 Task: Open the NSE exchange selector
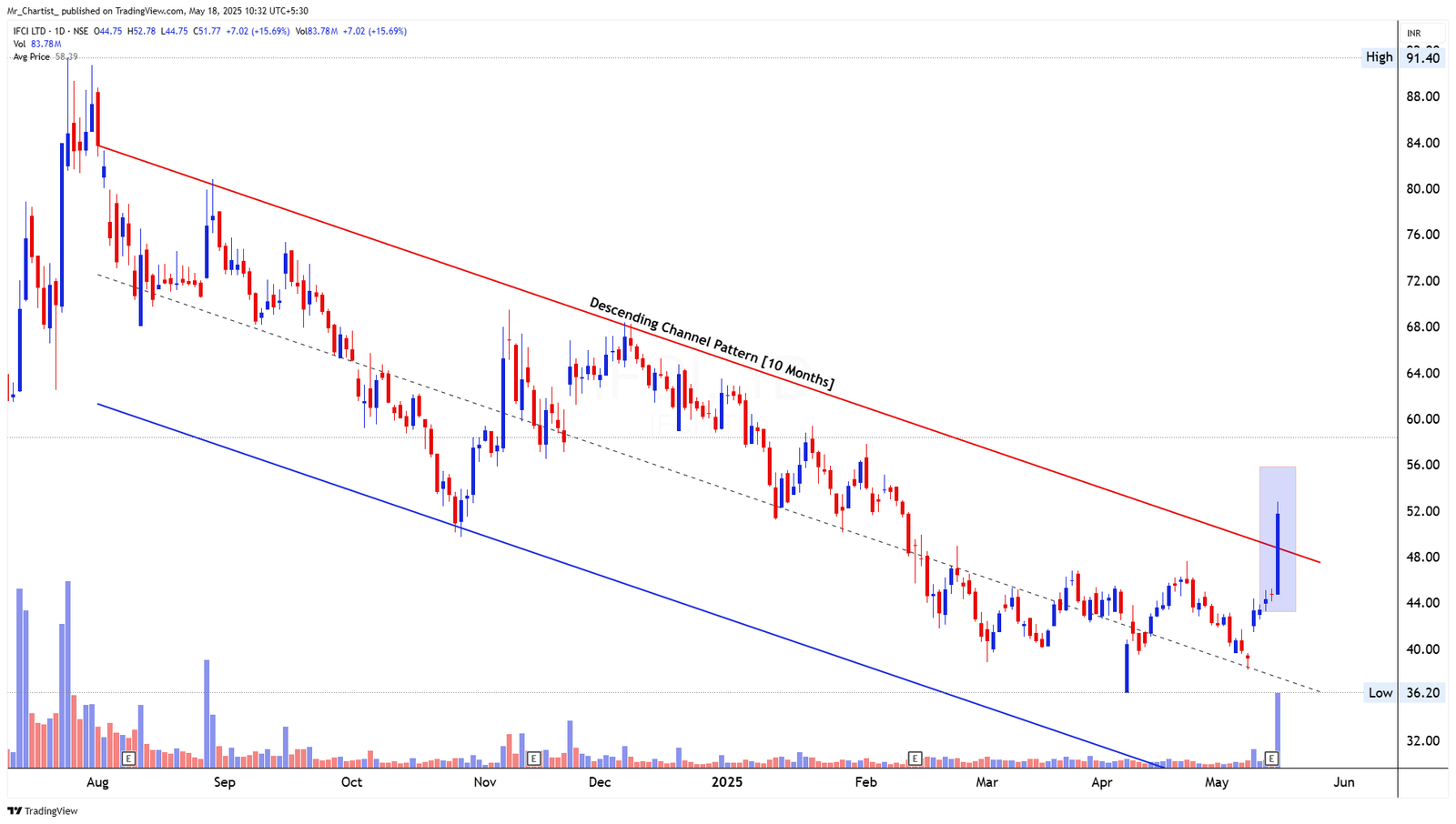click(x=81, y=30)
